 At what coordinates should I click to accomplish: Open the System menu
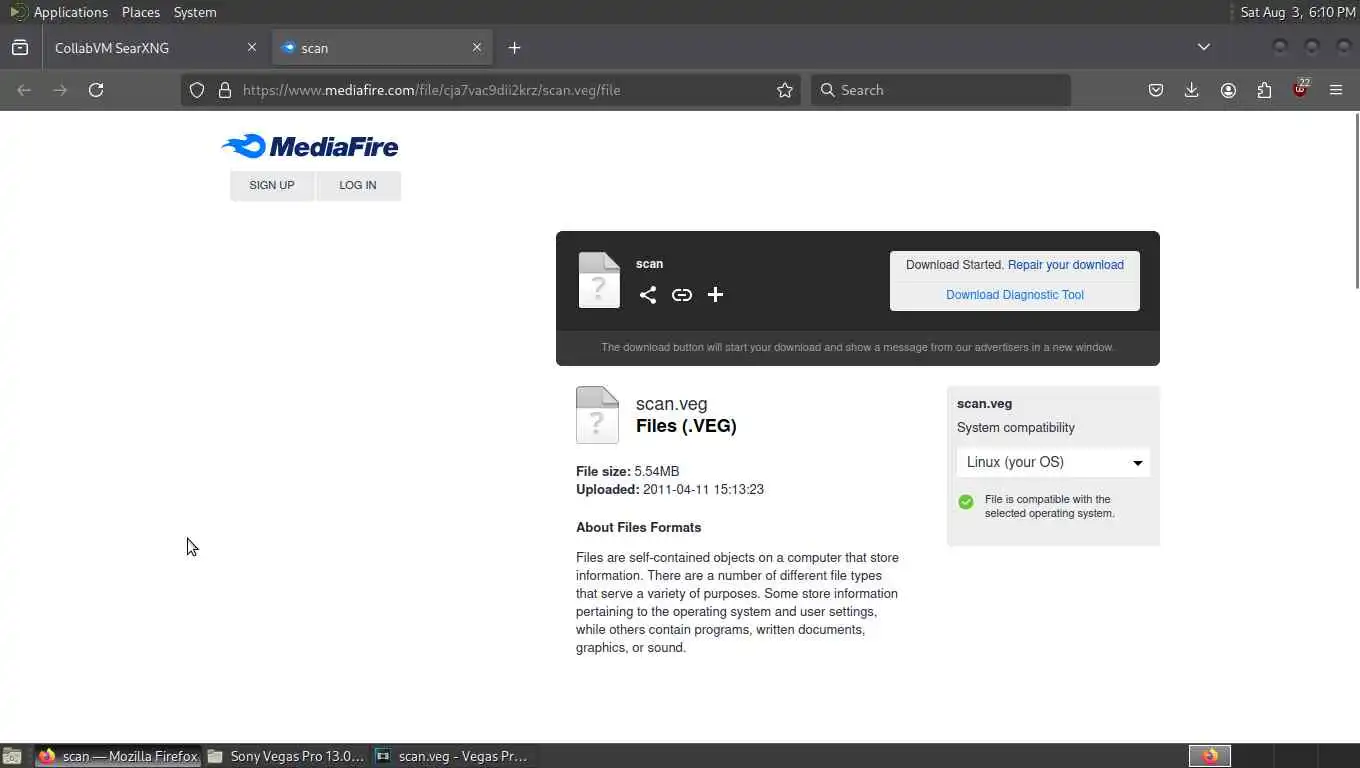pyautogui.click(x=195, y=12)
